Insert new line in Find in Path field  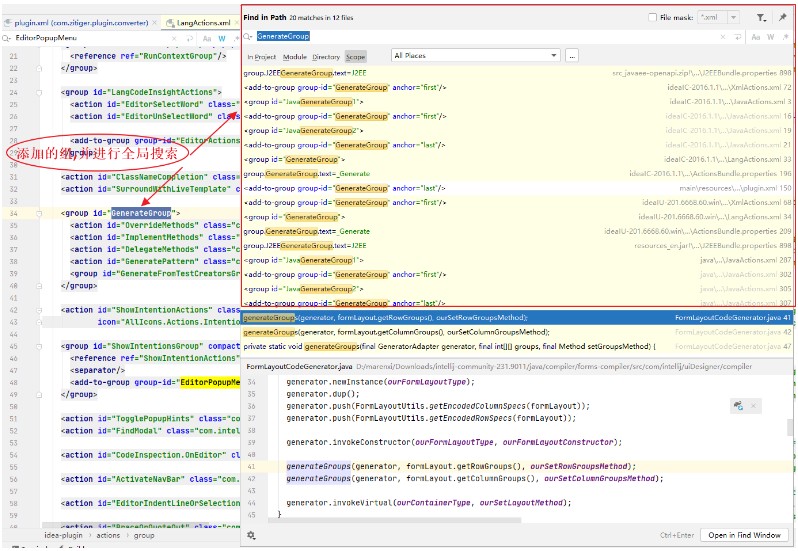pyautogui.click(x=737, y=37)
